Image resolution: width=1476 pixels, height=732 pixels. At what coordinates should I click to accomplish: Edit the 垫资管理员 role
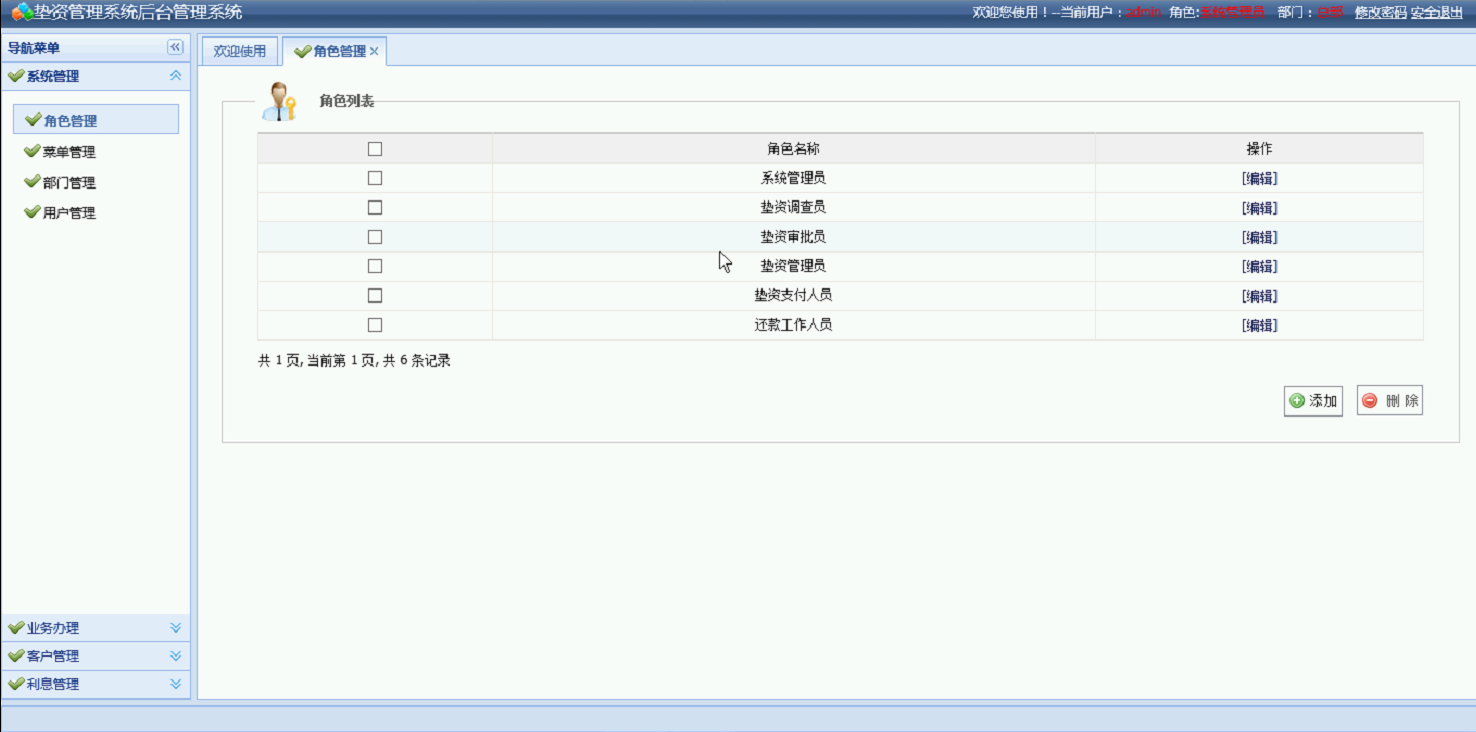coord(1259,267)
